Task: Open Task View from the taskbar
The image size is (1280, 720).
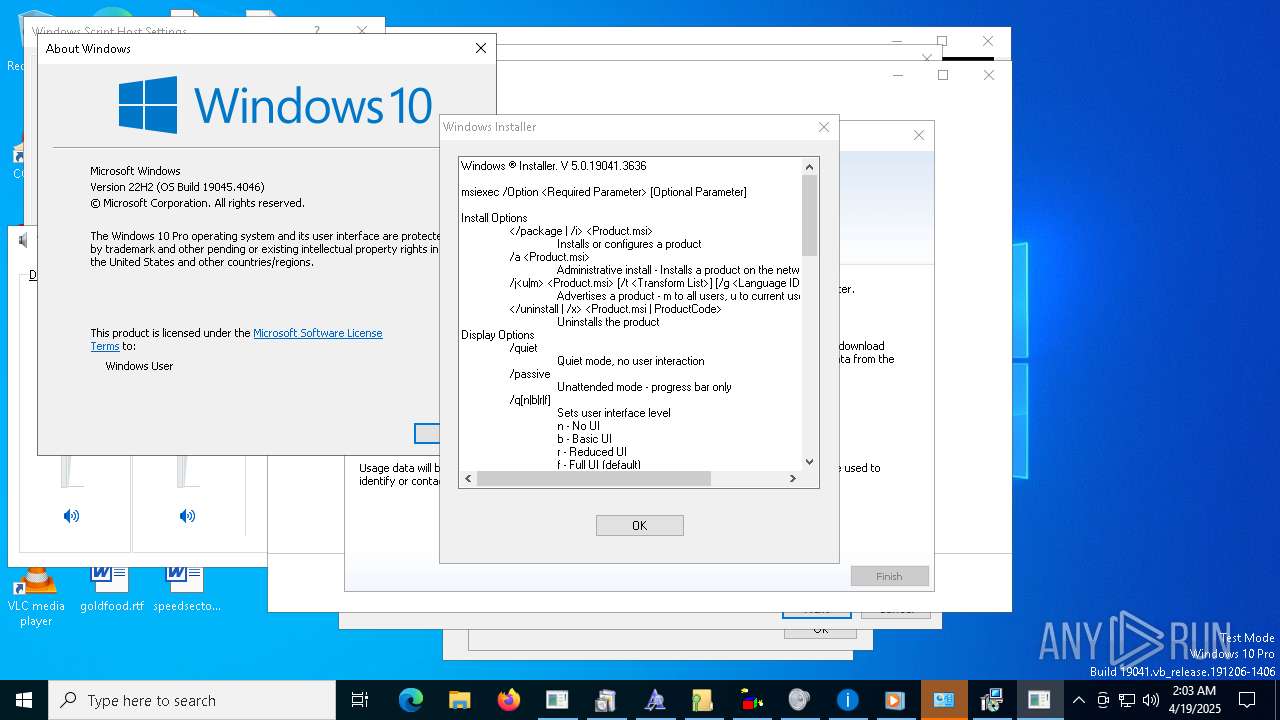Action: tap(360, 700)
